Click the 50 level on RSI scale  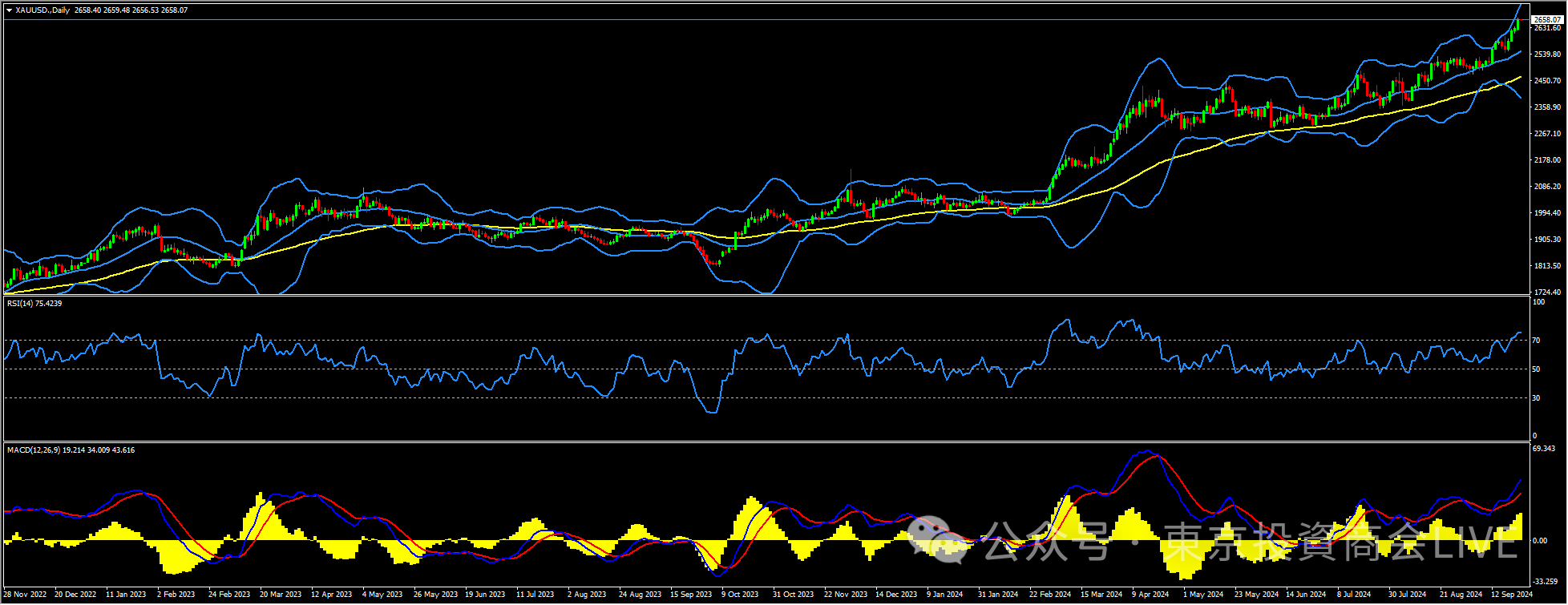(x=1537, y=369)
